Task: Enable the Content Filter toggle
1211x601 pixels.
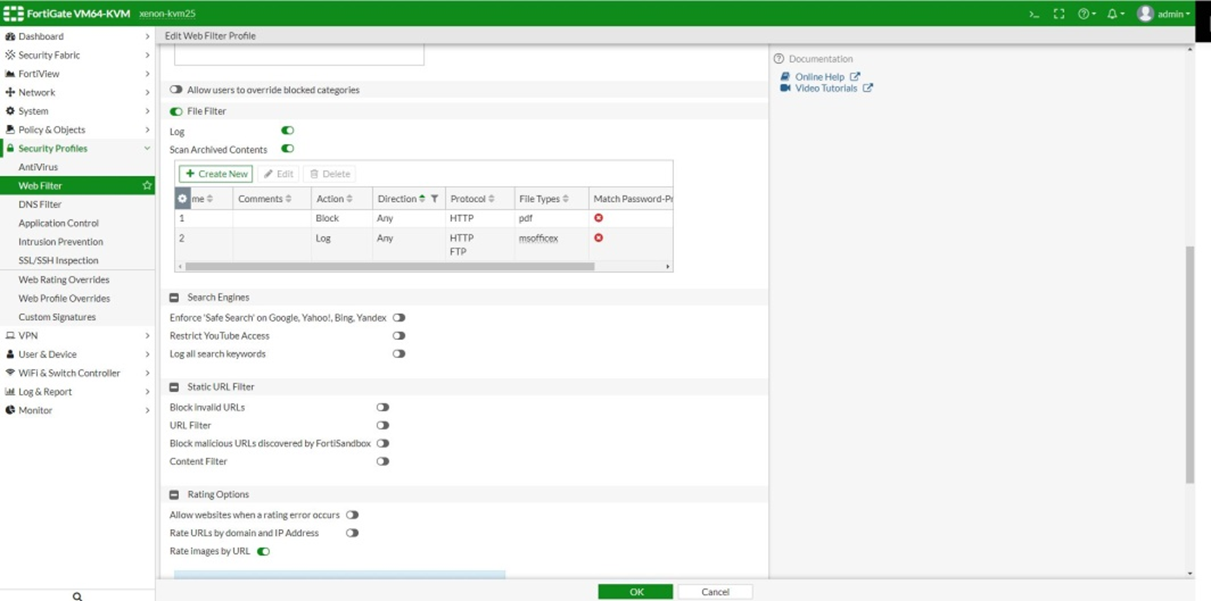Action: tap(383, 462)
